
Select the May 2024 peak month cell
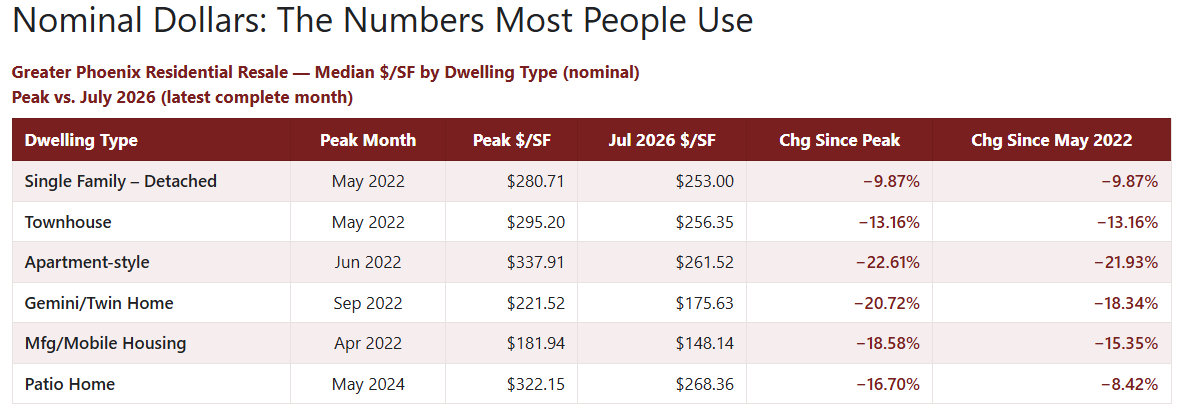368,384
